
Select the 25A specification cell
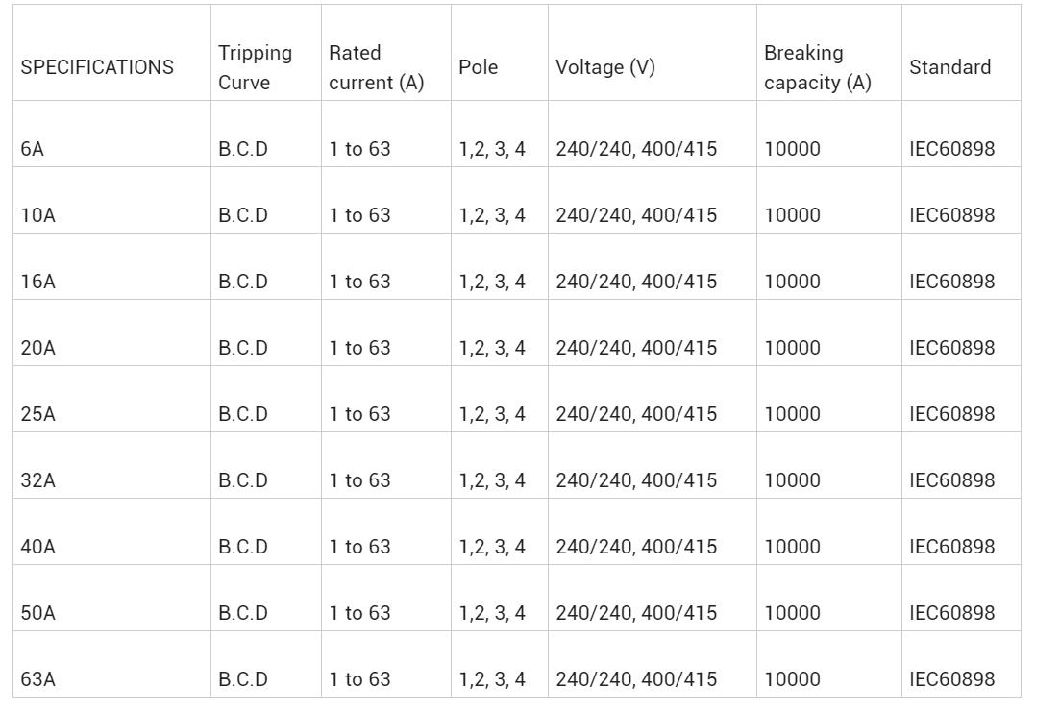[38, 414]
